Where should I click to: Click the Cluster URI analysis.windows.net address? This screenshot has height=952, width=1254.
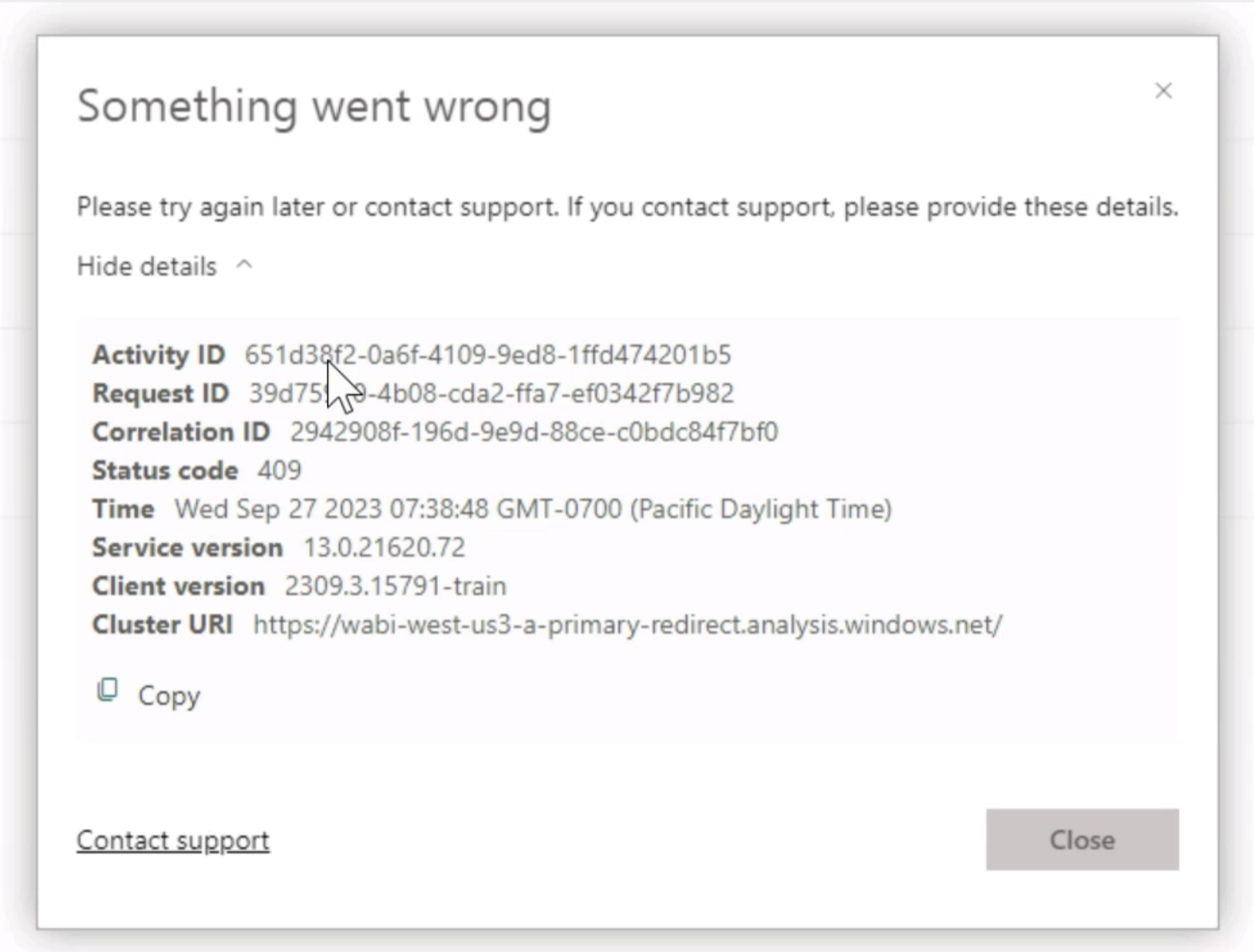point(628,624)
